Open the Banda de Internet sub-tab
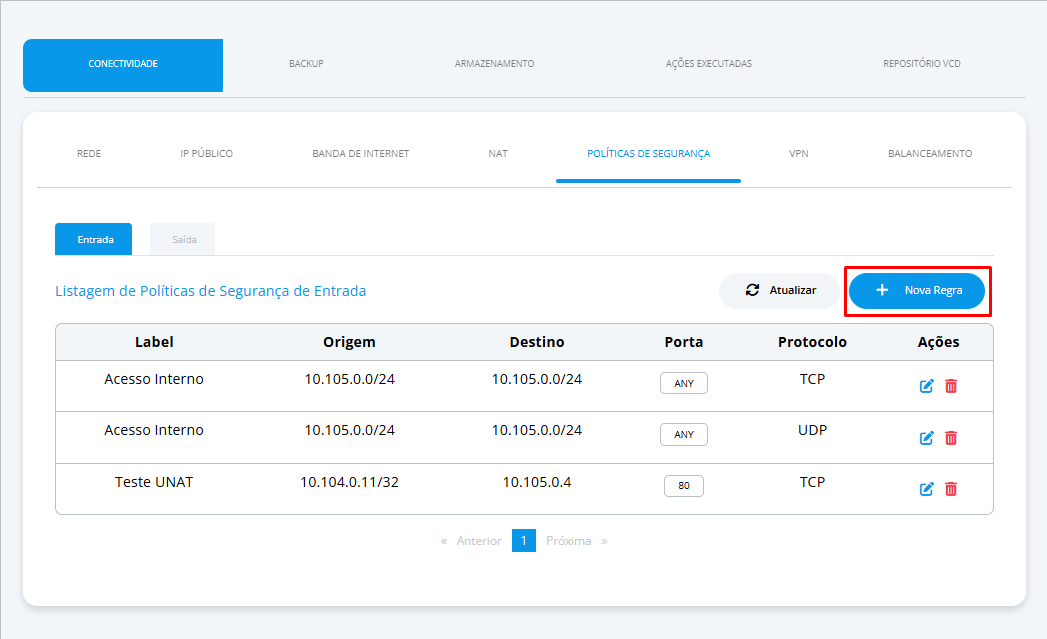 click(361, 154)
